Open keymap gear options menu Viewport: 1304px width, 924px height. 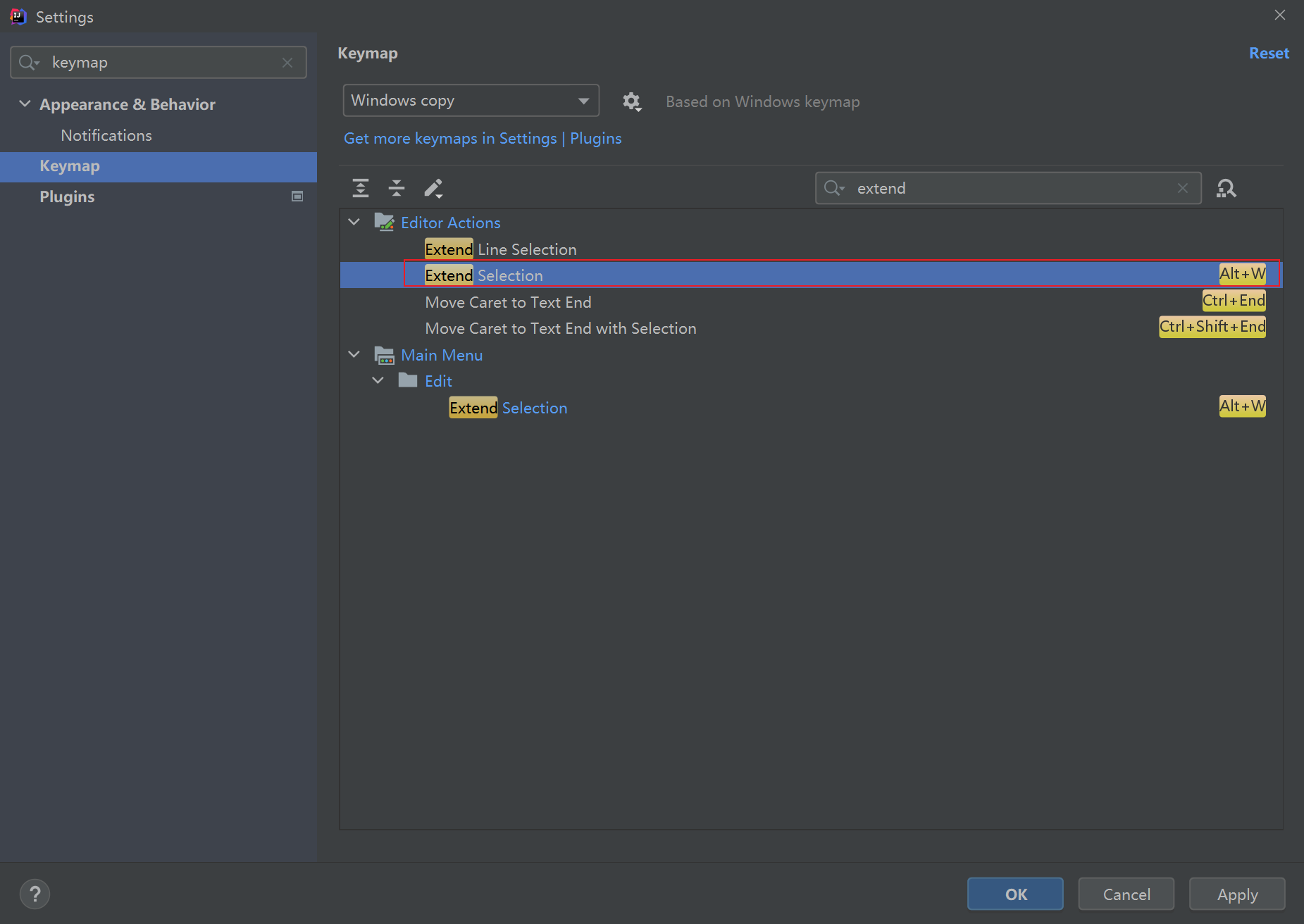click(632, 101)
